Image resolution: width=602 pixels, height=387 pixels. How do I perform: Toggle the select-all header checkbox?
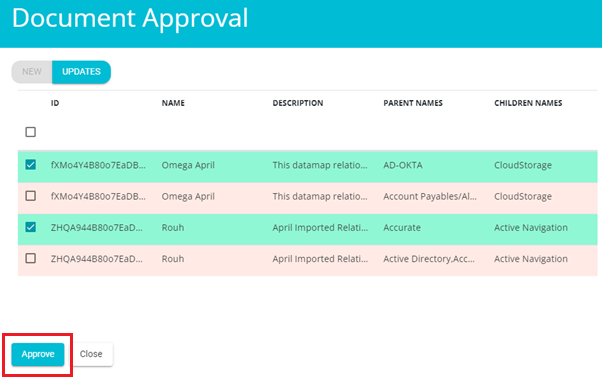point(31,132)
